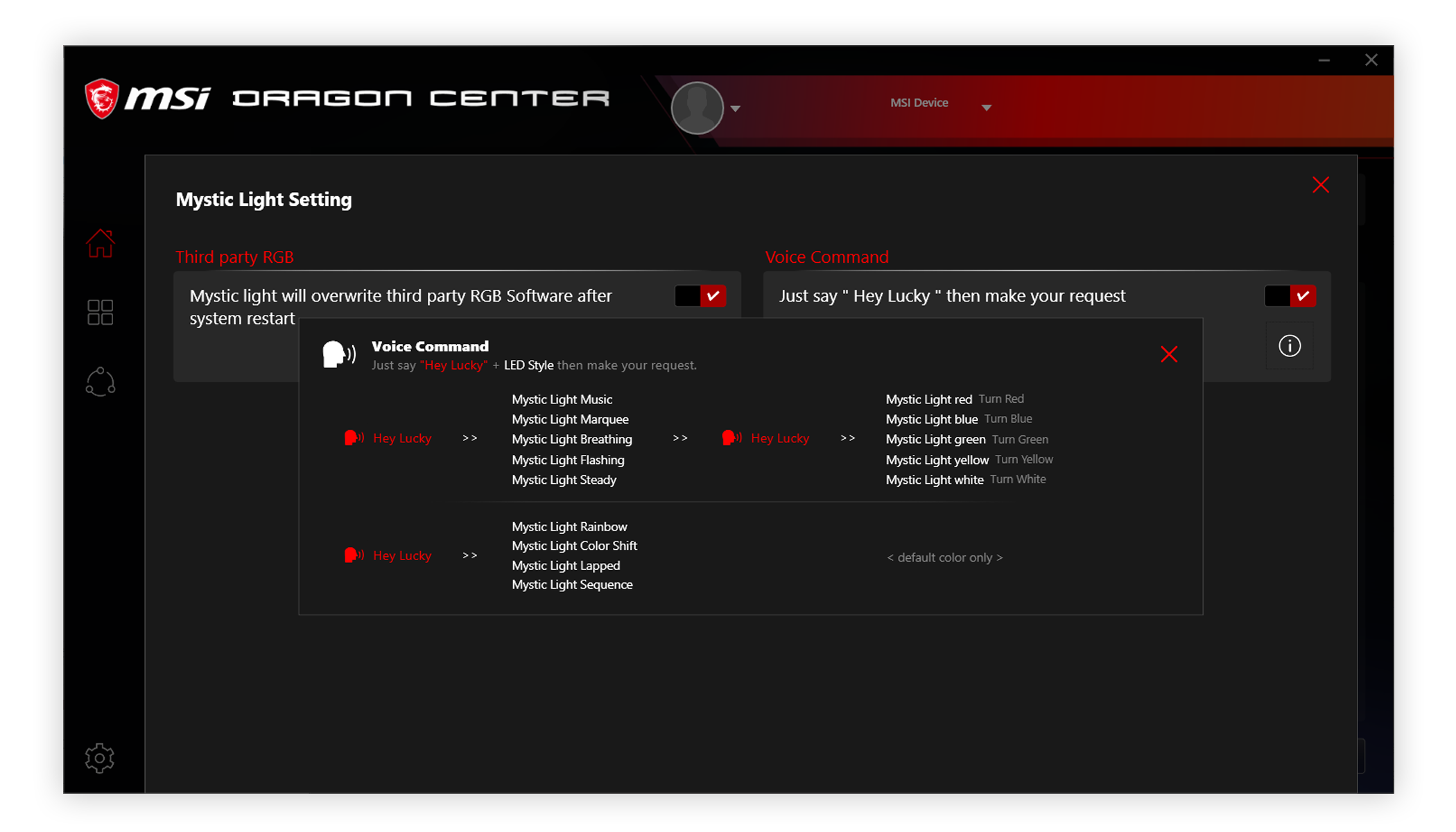Open the Home sidebar icon
The image size is (1456, 832).
[x=100, y=243]
